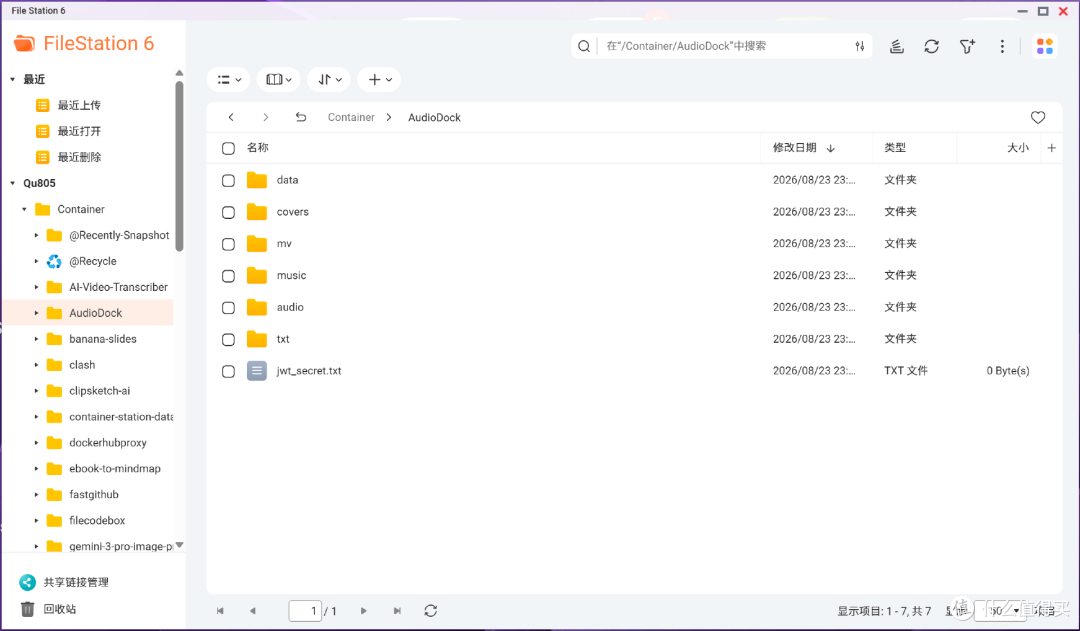Open the sort order dropdown
The image size is (1080, 631).
click(329, 80)
